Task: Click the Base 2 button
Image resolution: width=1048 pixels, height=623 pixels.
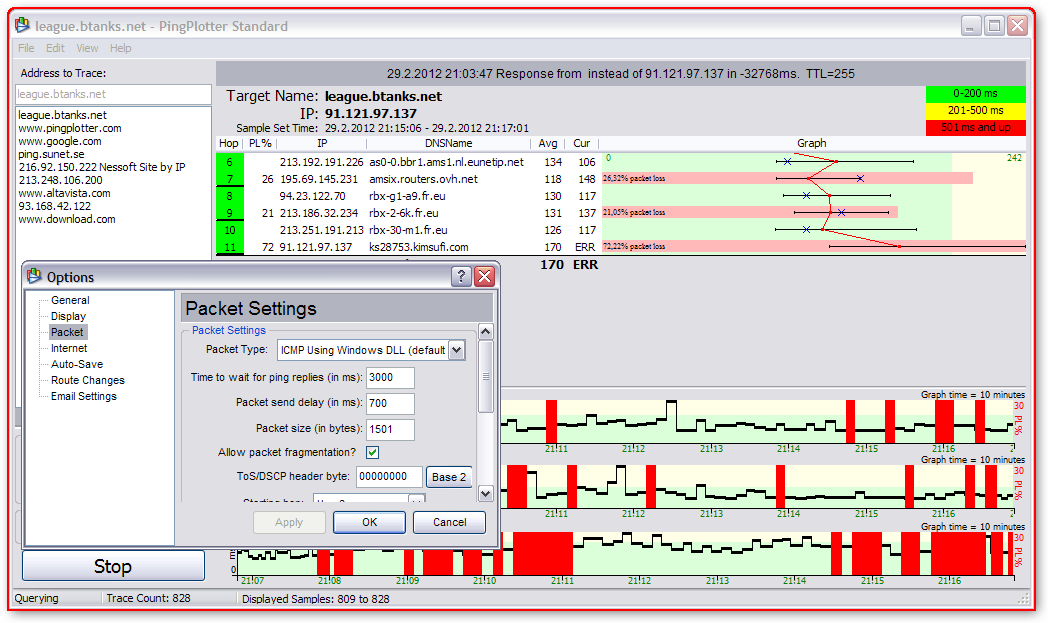Action: pyautogui.click(x=449, y=477)
